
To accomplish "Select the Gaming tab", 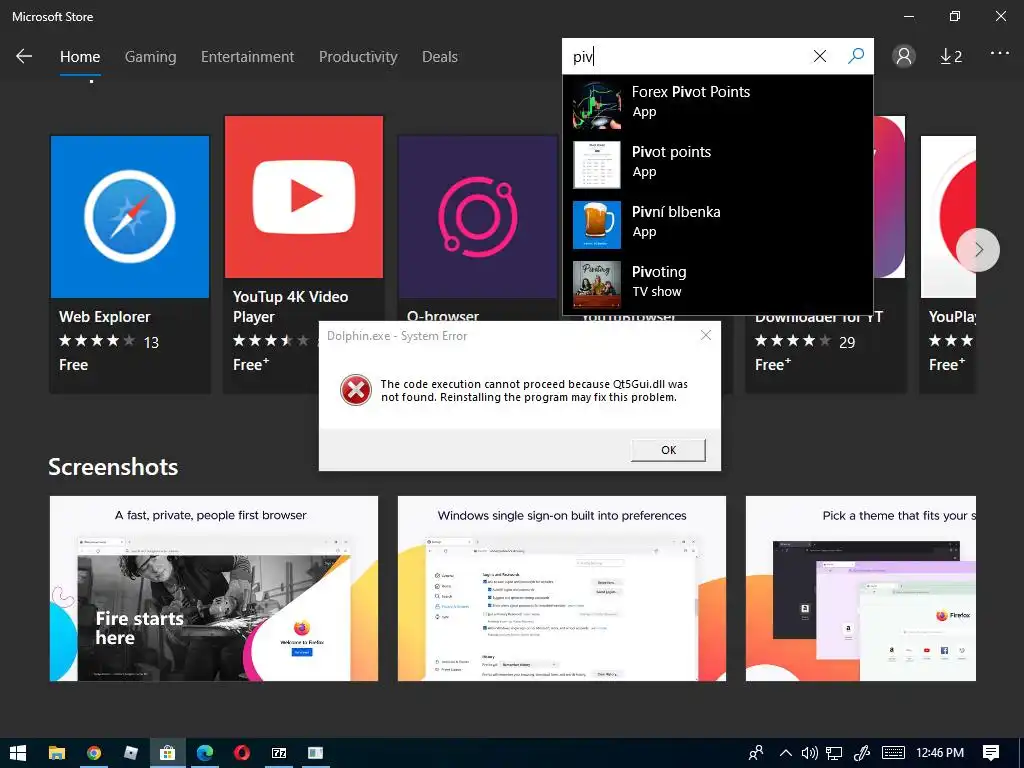I will tap(150, 57).
